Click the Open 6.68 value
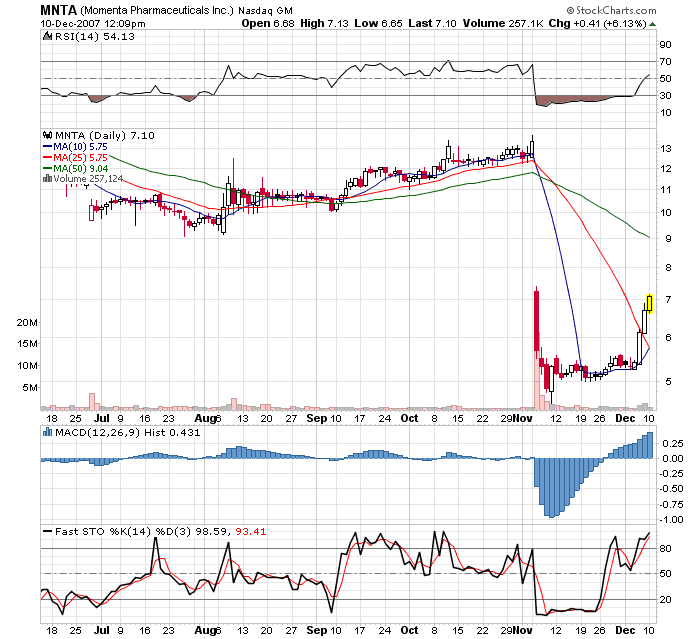The width and height of the screenshot is (700, 639). click(x=268, y=24)
